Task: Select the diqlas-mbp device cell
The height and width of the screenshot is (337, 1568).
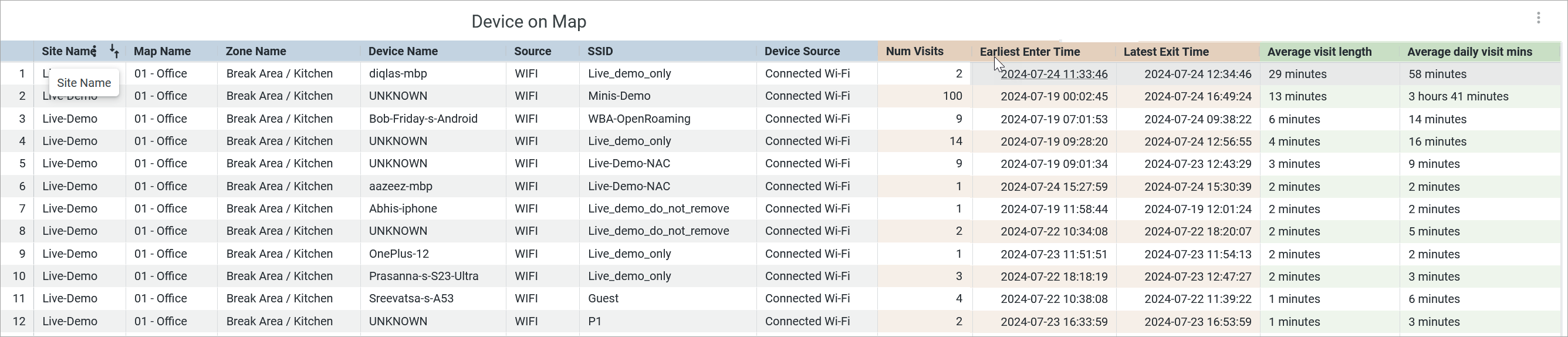Action: click(x=398, y=74)
